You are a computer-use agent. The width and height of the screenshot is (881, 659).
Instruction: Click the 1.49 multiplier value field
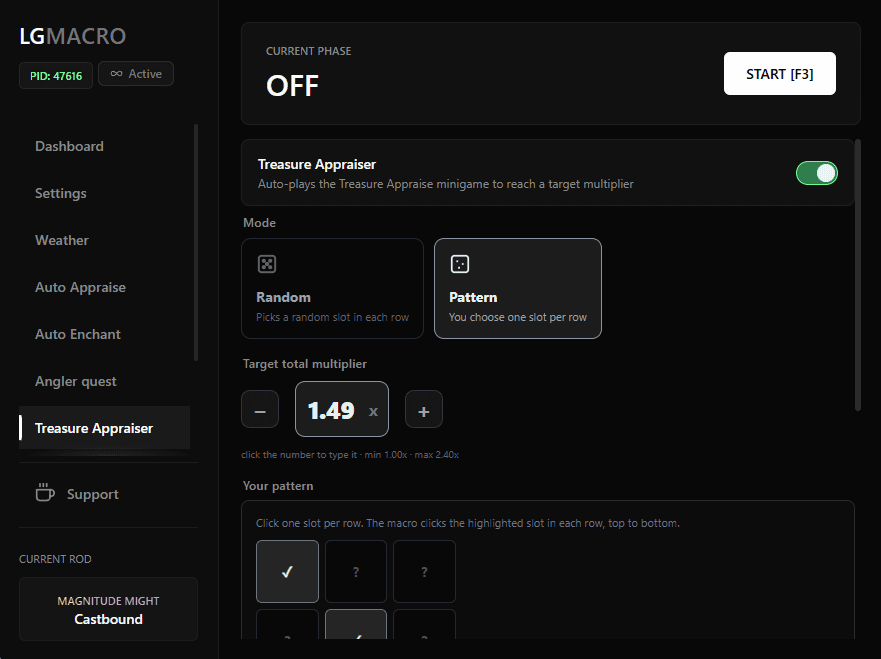click(x=342, y=409)
